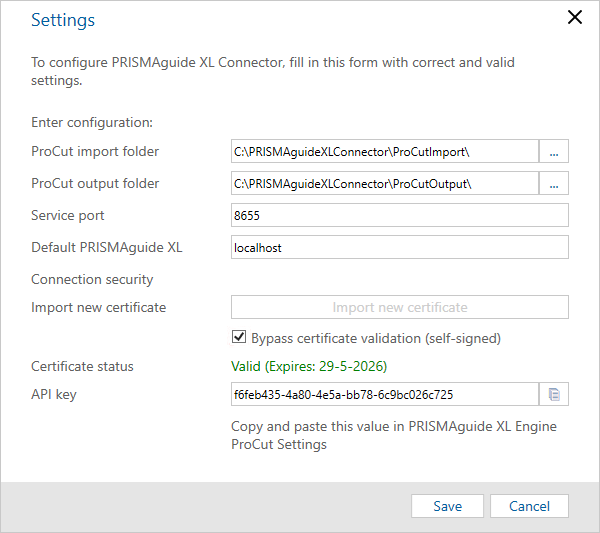
Task: Browse for the ProCut output folder
Action: pyautogui.click(x=554, y=183)
